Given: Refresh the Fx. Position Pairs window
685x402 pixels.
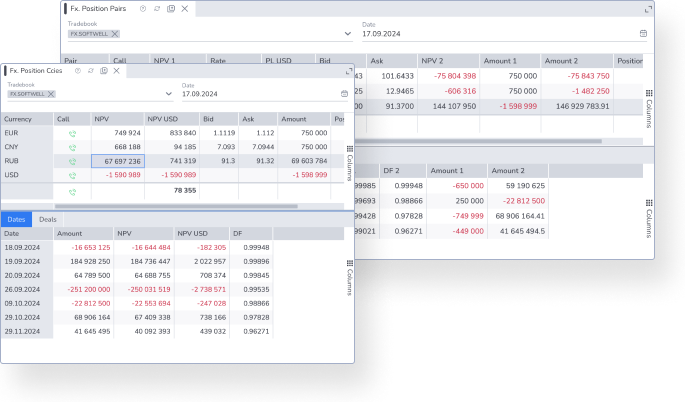Looking at the screenshot, I should 156,8.
